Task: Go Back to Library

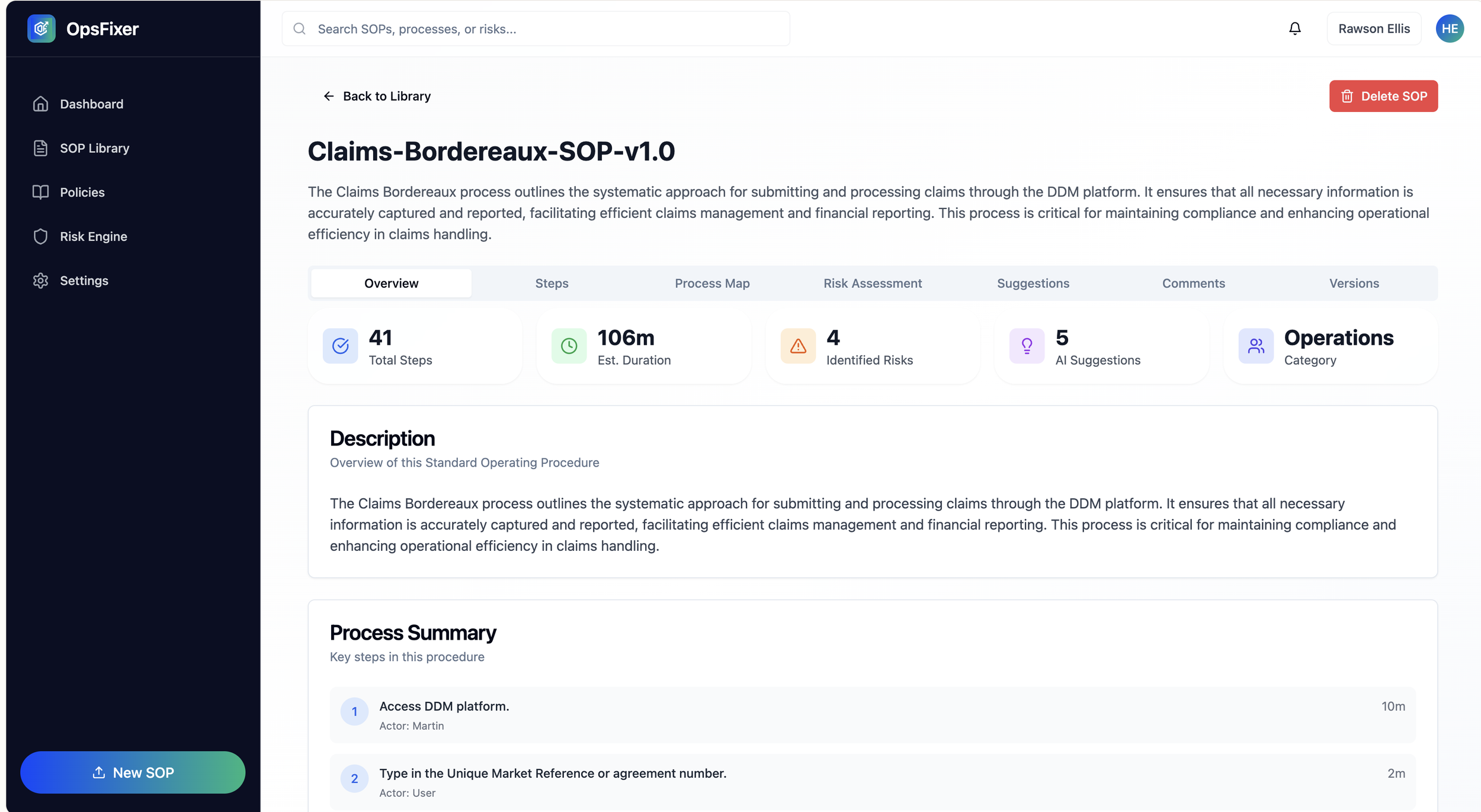Action: [x=377, y=96]
